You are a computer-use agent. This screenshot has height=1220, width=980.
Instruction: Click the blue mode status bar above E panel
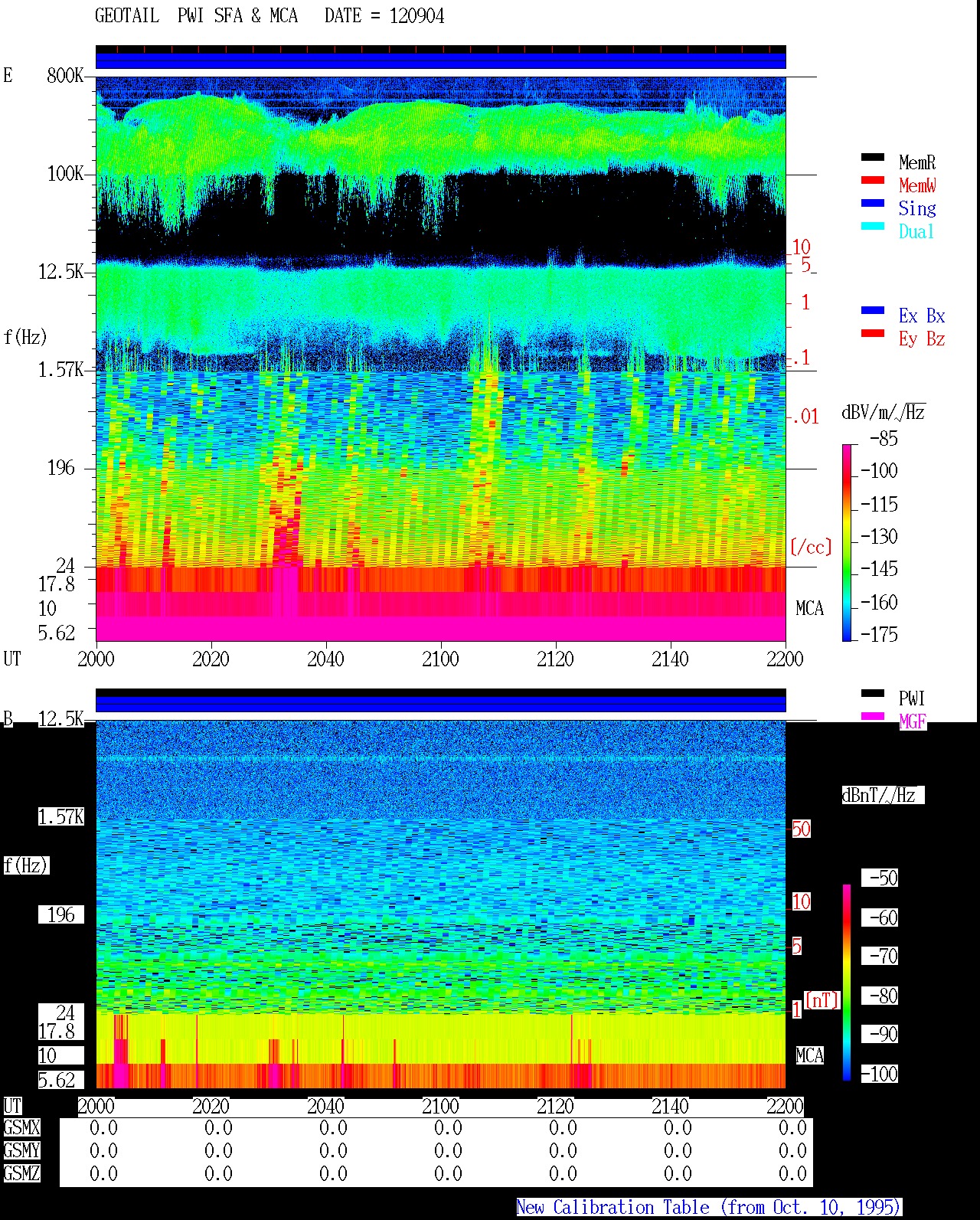coord(440,61)
